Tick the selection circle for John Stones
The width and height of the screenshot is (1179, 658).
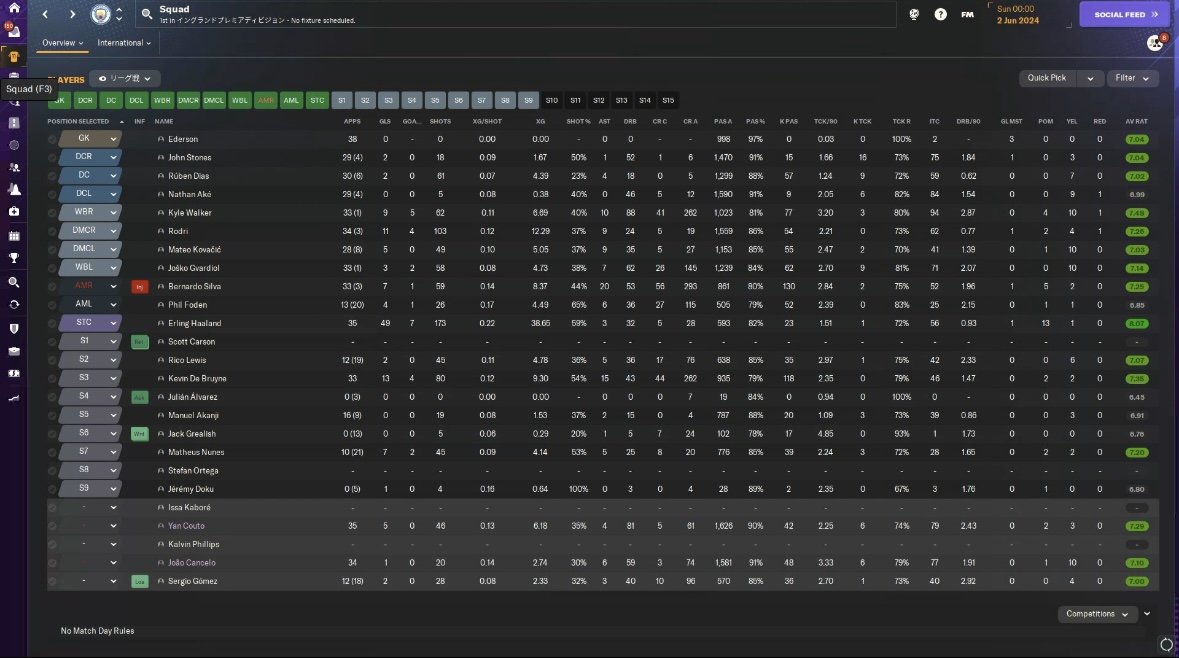click(52, 157)
